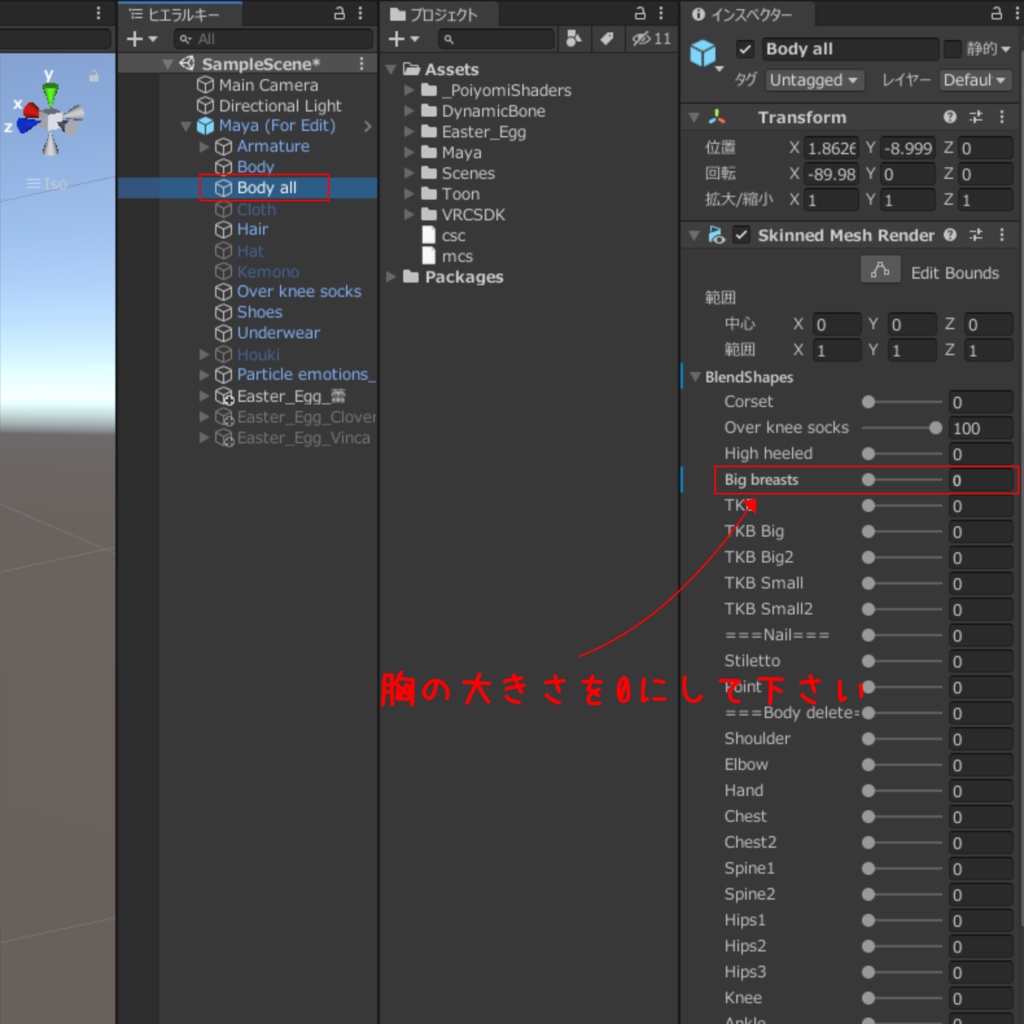Click the High heeled blendshape slider
Image resolution: width=1024 pixels, height=1024 pixels.
pyautogui.click(x=902, y=454)
